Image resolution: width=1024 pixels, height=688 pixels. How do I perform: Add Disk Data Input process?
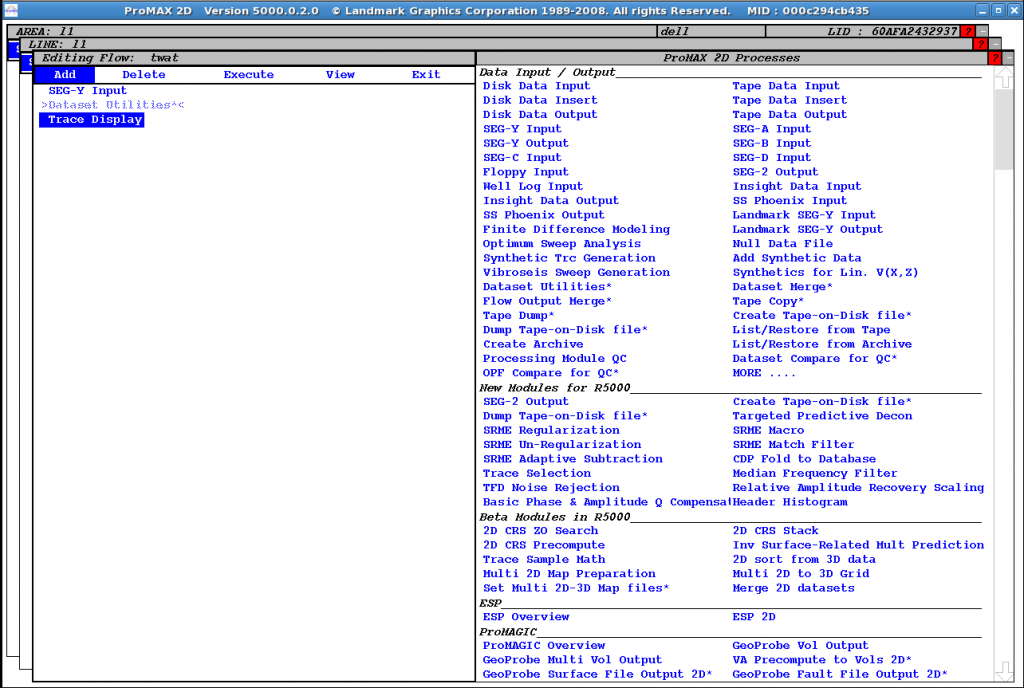click(536, 86)
